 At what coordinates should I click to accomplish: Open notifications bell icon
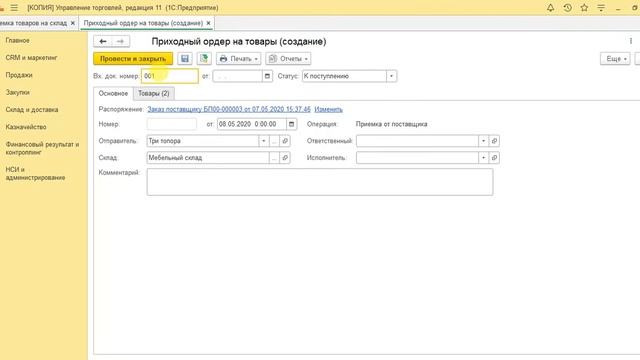coord(550,8)
